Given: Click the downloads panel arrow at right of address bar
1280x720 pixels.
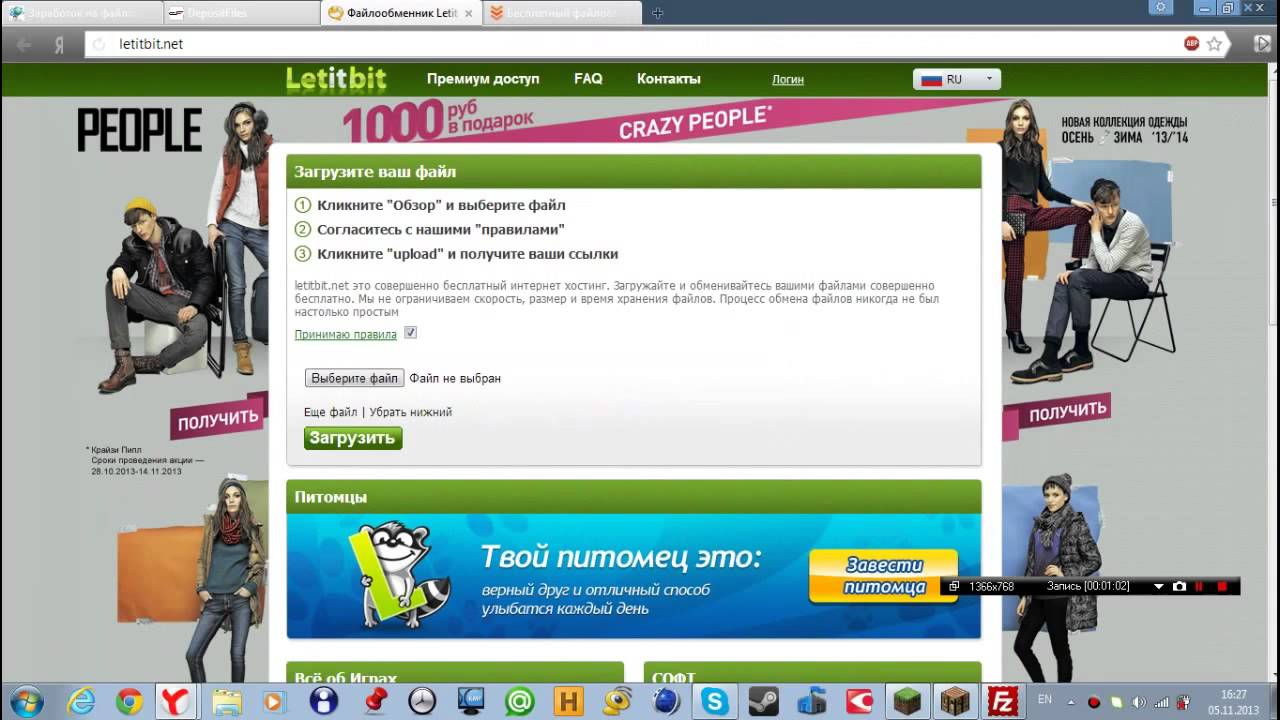Looking at the screenshot, I should pos(1262,44).
